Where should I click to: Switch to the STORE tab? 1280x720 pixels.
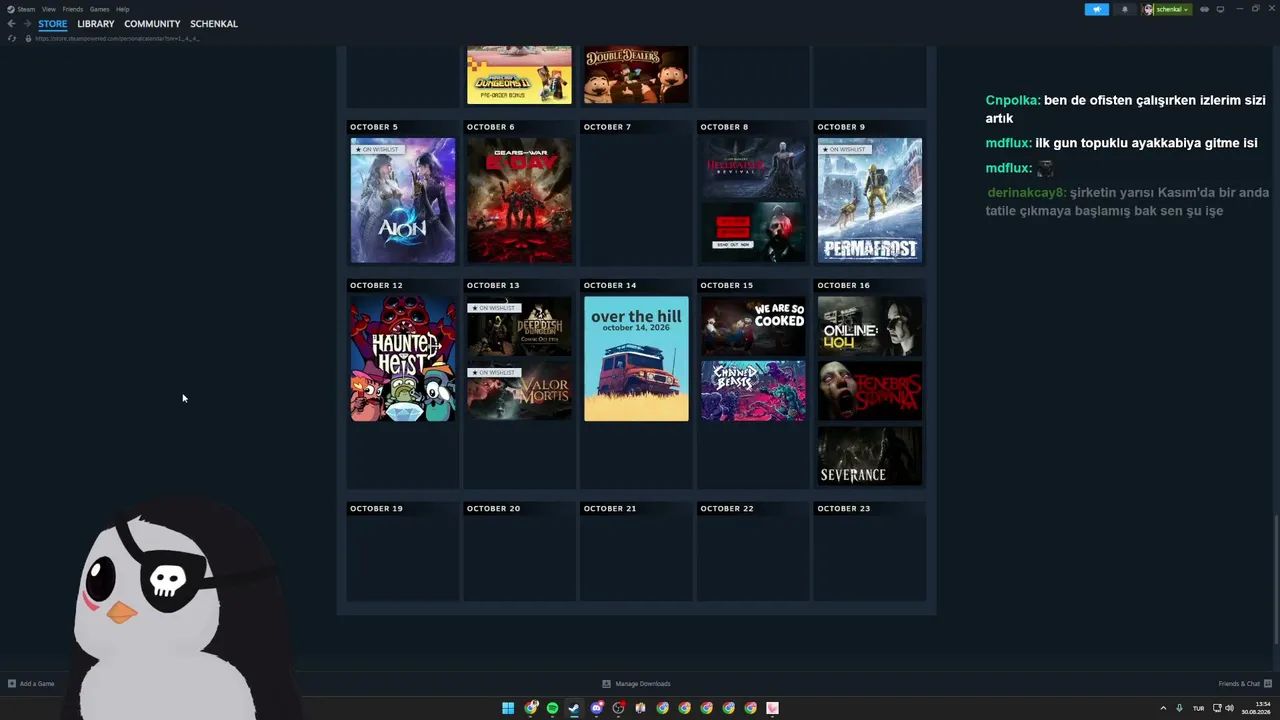pyautogui.click(x=53, y=24)
